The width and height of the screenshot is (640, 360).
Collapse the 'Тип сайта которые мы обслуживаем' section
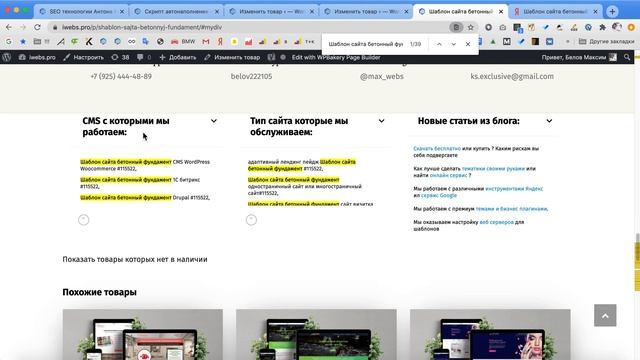point(381,121)
